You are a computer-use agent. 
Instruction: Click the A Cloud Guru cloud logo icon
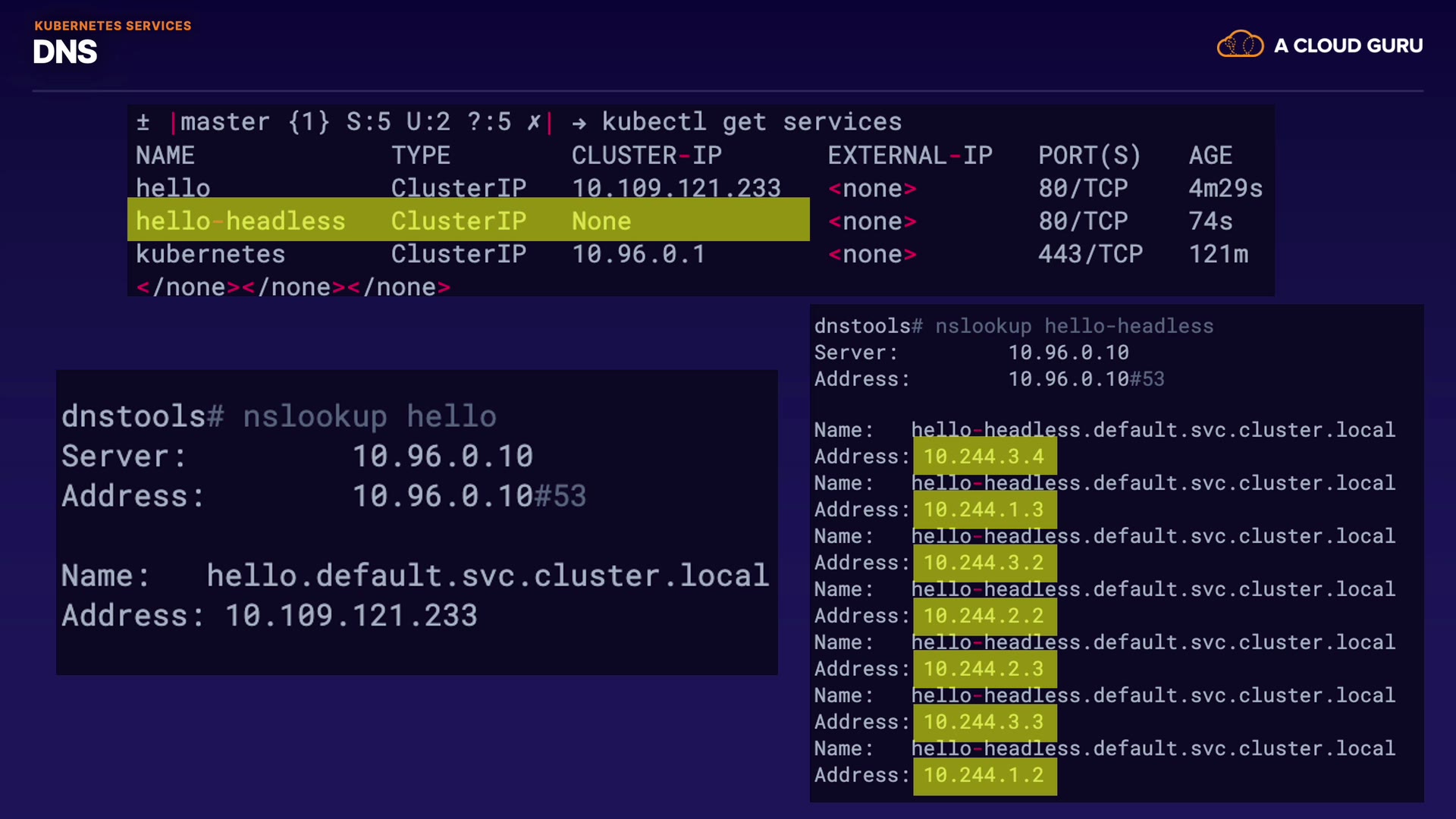coord(1240,45)
